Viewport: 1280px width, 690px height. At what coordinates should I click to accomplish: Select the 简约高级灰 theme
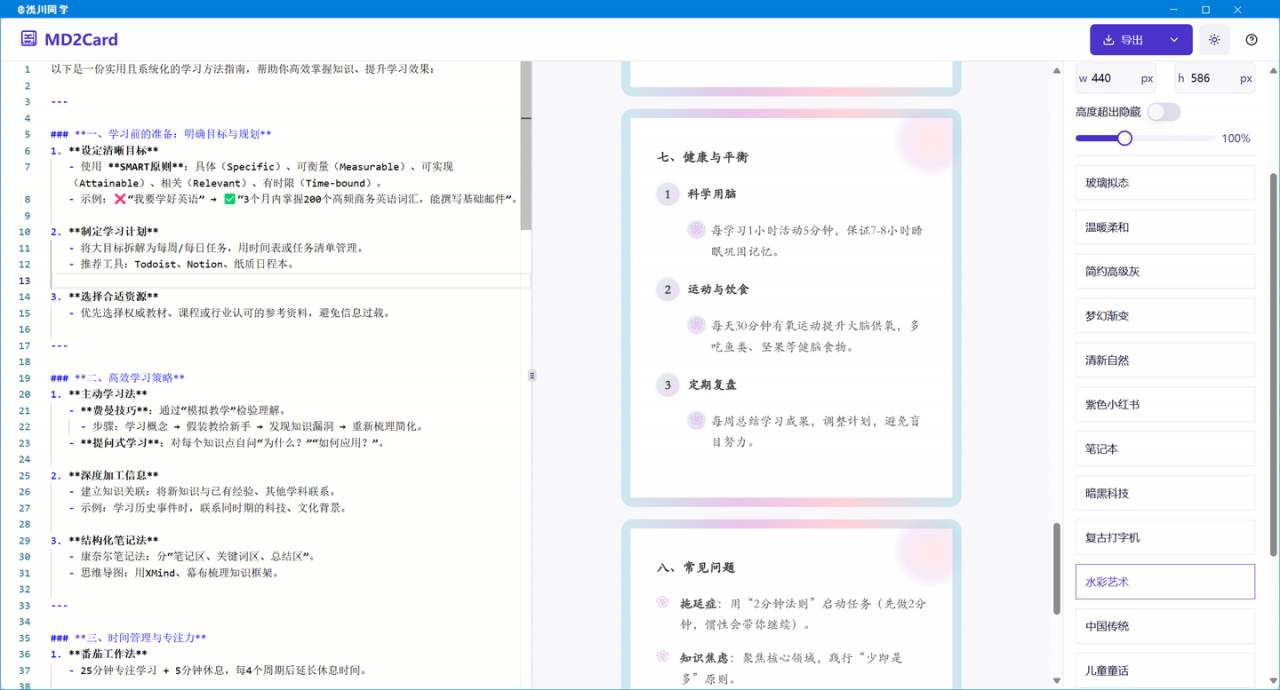point(1165,271)
